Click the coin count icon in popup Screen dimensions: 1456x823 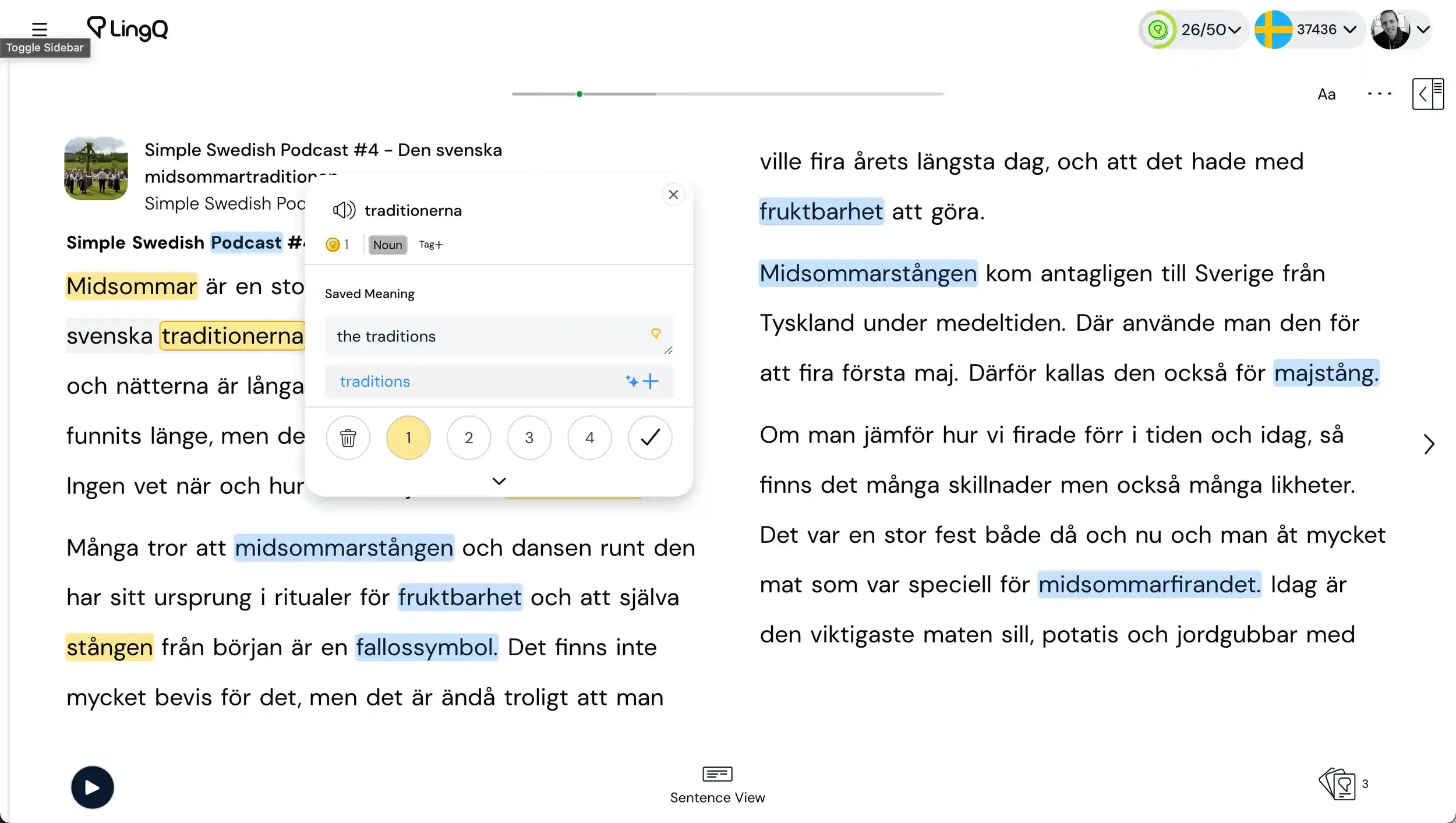[x=333, y=245]
